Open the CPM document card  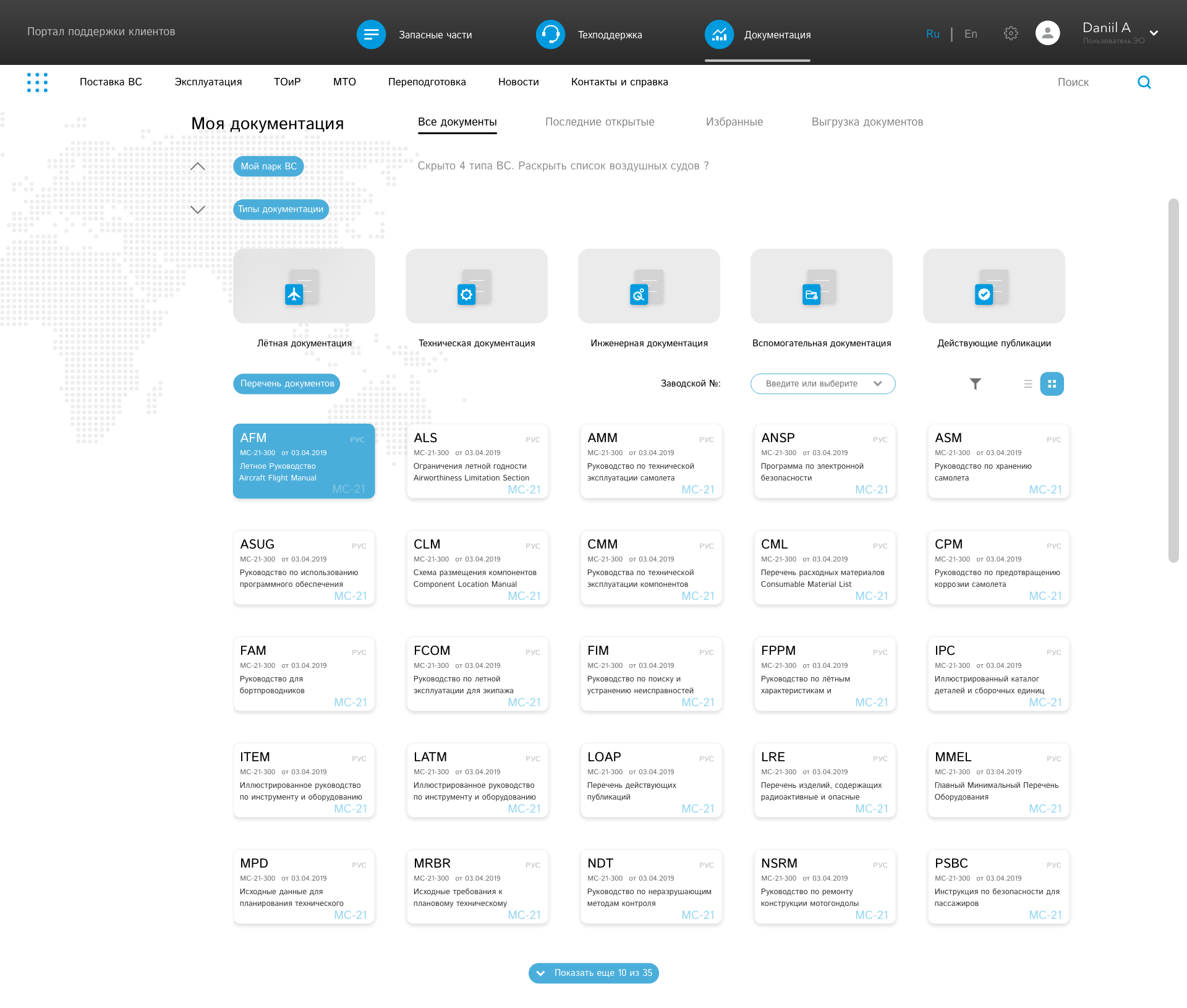tap(998, 567)
